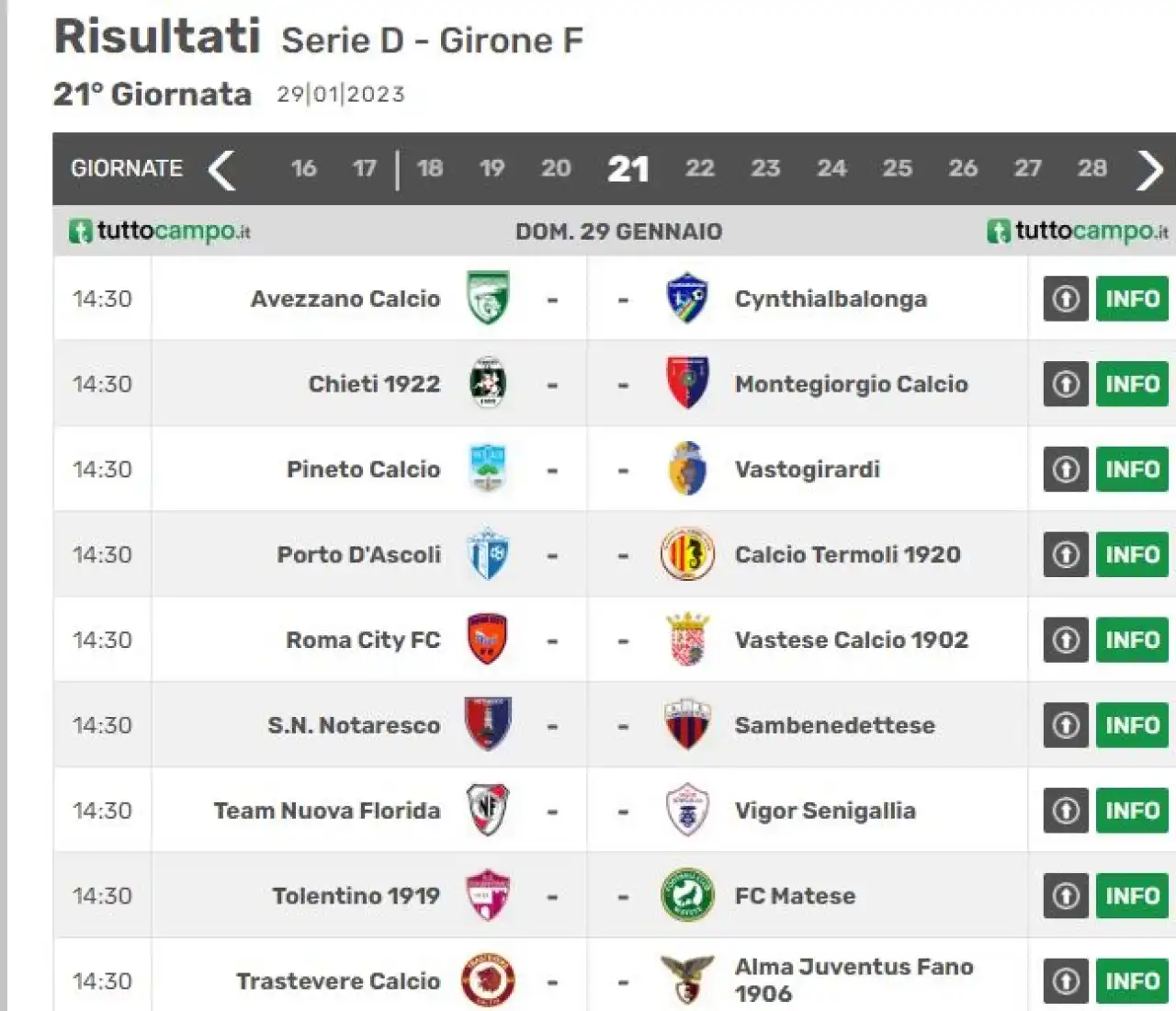The width and height of the screenshot is (1176, 1011).
Task: Open the Chieti 1922 crest icon
Action: click(x=487, y=383)
